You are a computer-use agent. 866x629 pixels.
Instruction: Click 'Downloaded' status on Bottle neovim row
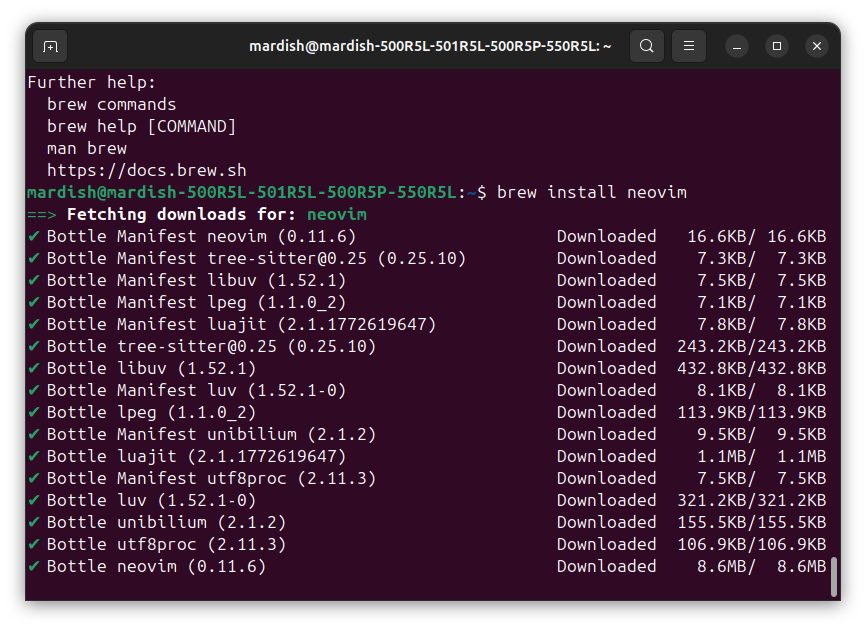pos(606,567)
